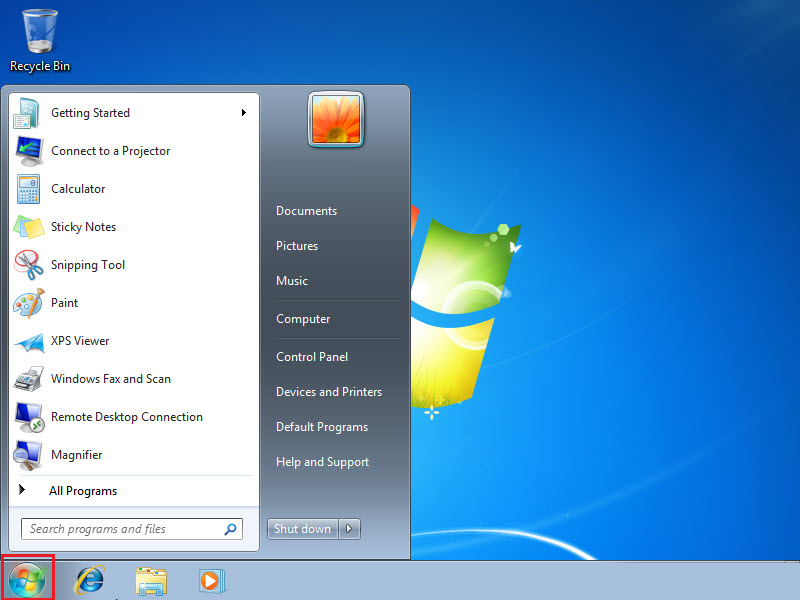Open Devices and Printers
This screenshot has width=800, height=600.
click(328, 392)
